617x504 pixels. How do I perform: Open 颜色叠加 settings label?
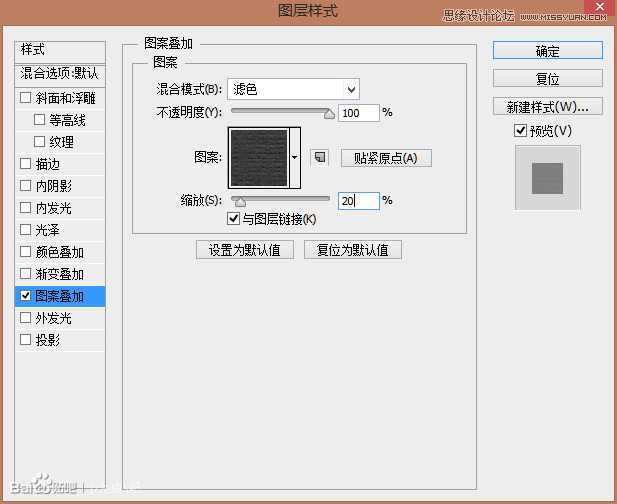[59, 252]
